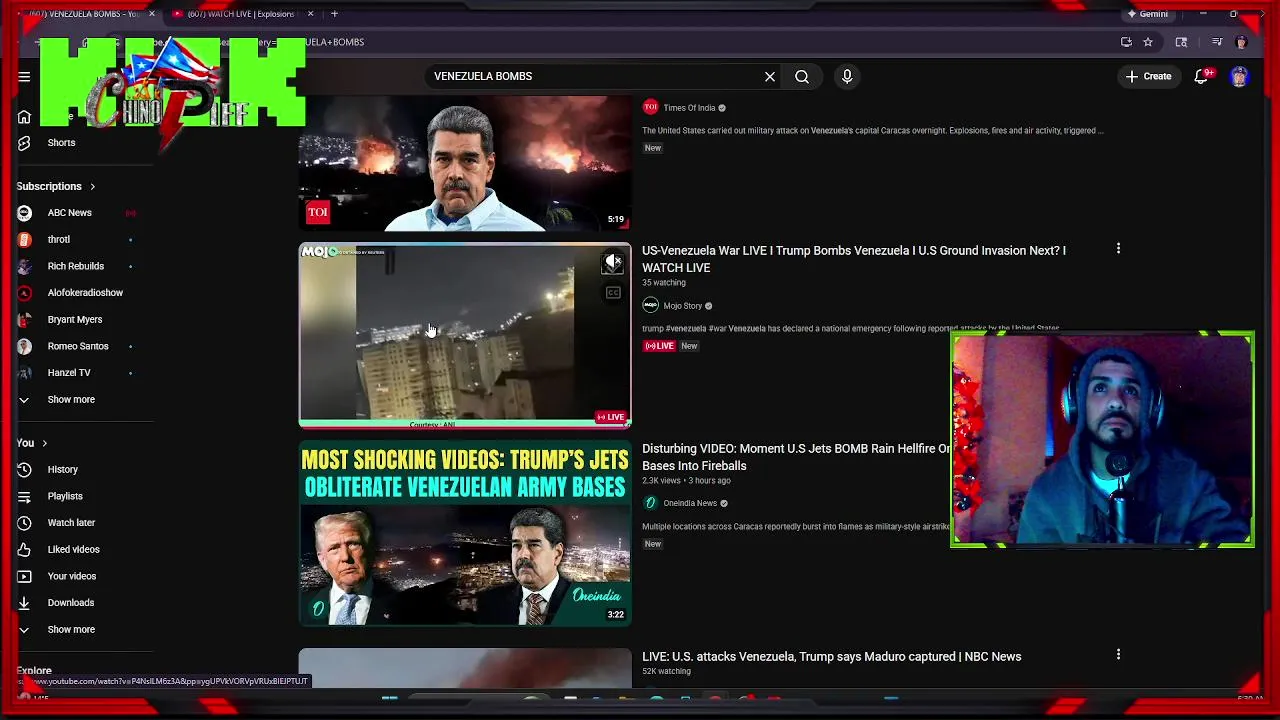Clear the search box with X
This screenshot has height=720, width=1280.
coord(770,76)
